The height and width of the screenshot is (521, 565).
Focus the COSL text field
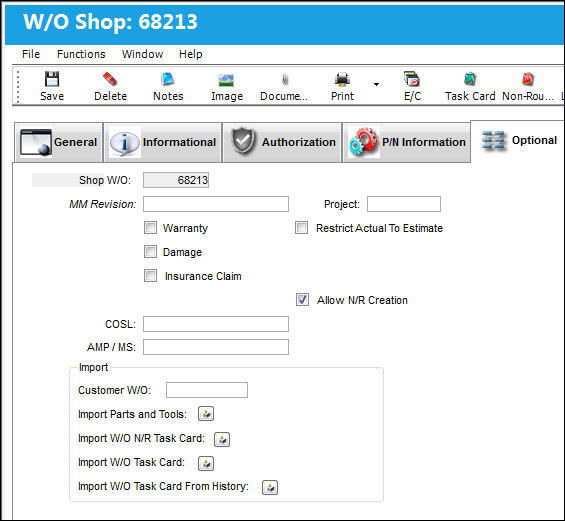(216, 324)
